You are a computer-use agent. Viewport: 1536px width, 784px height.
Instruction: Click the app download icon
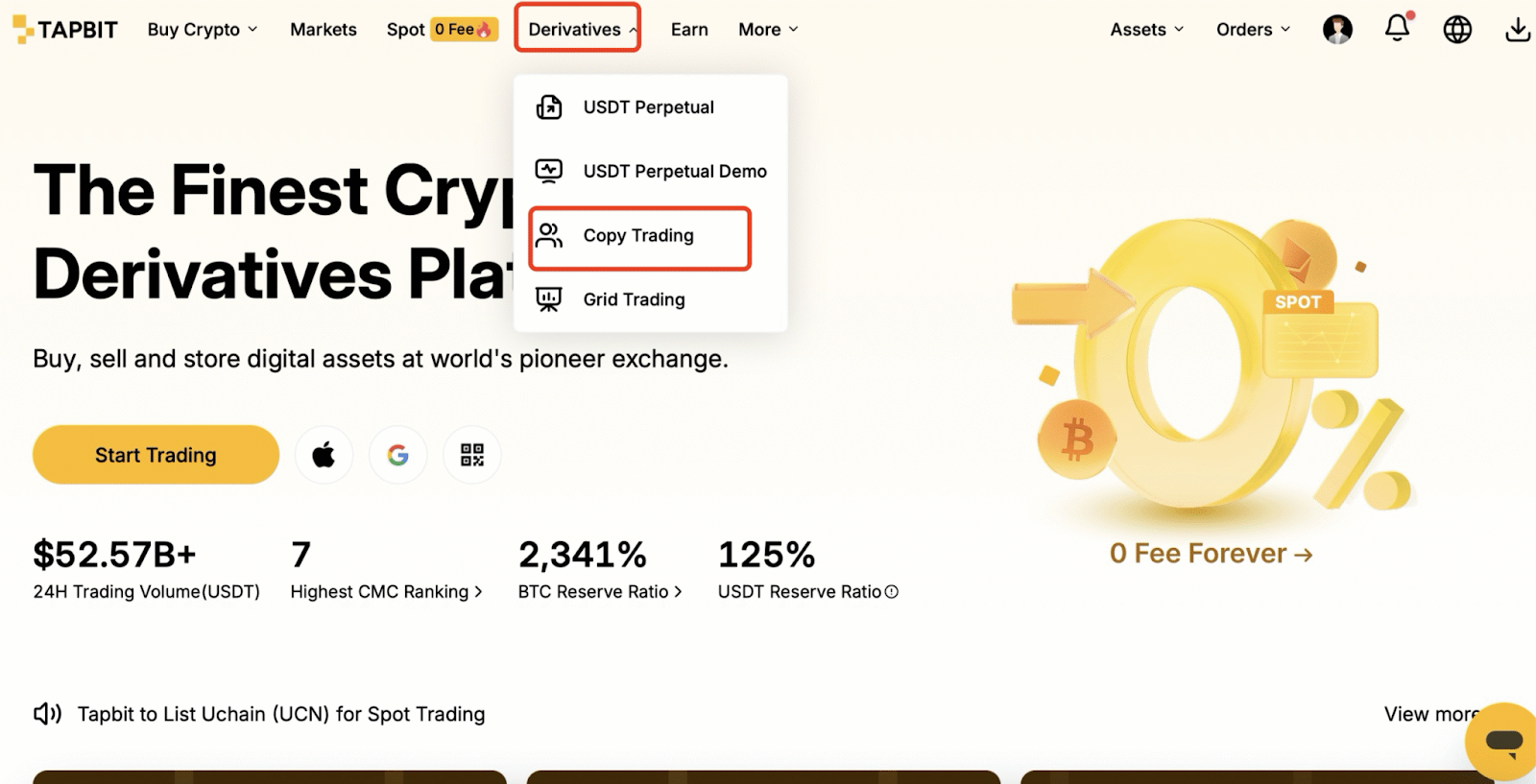1518,30
